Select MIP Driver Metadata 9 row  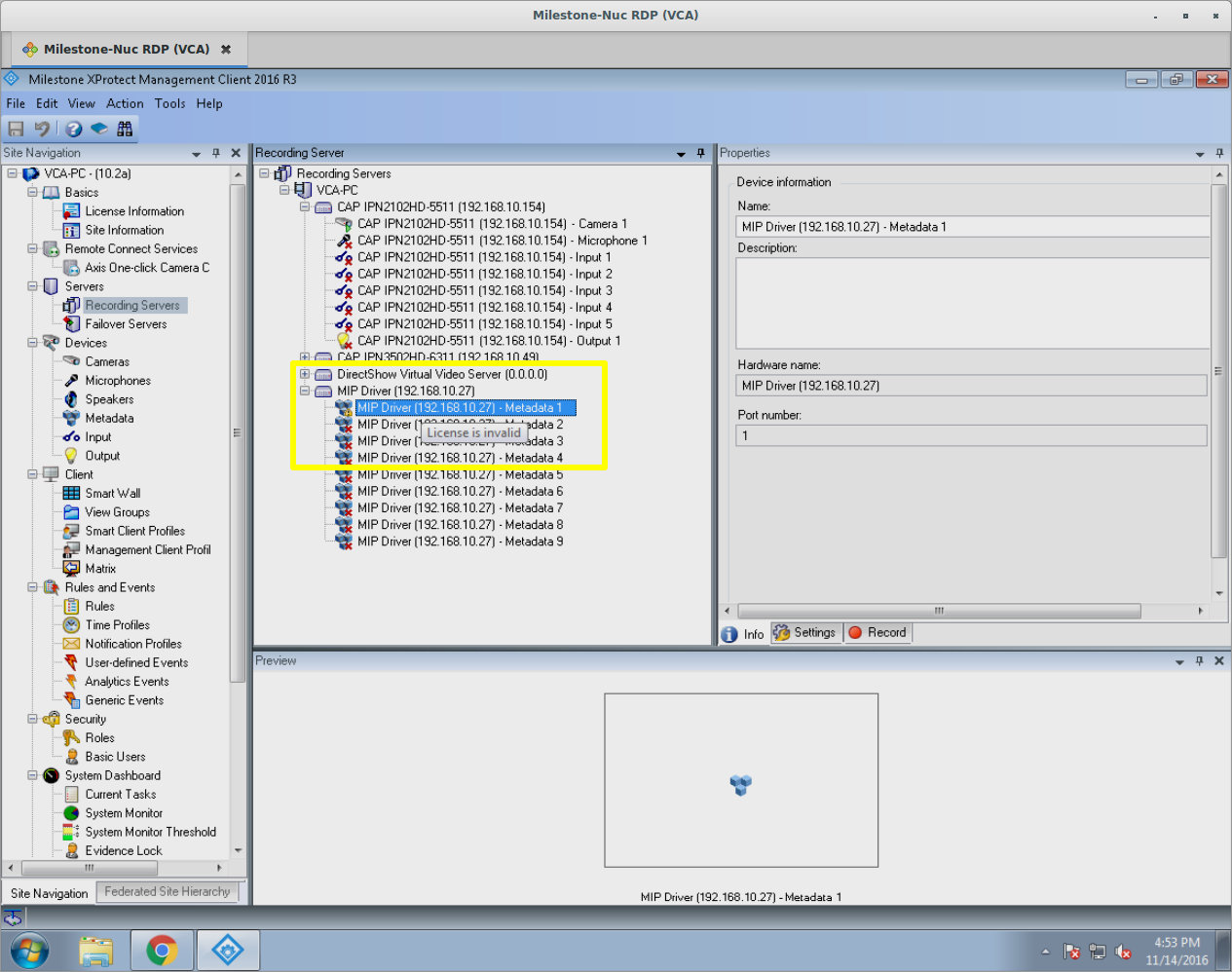460,542
